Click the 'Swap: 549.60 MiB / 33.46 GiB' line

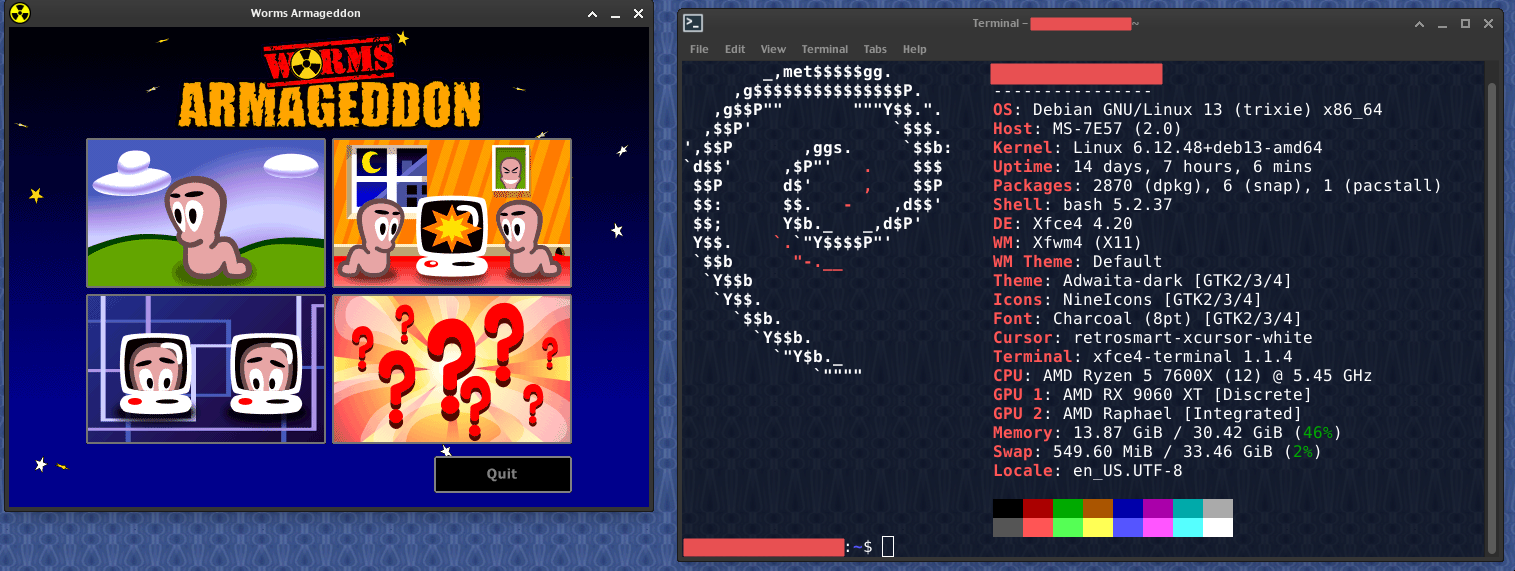1157,452
